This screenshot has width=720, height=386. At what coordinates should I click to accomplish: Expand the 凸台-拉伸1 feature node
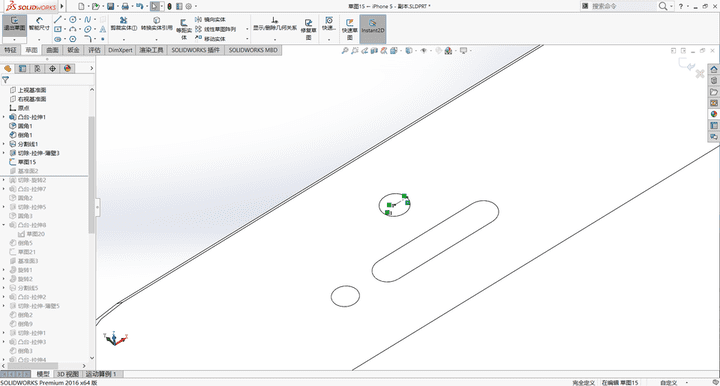[x=4, y=117]
